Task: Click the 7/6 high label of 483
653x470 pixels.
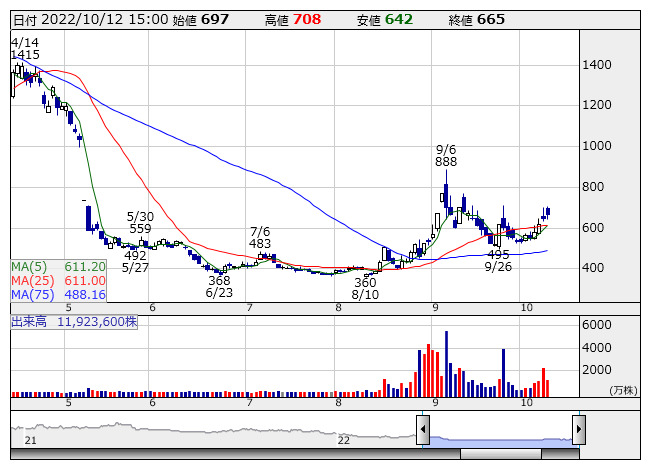Action: (260, 244)
